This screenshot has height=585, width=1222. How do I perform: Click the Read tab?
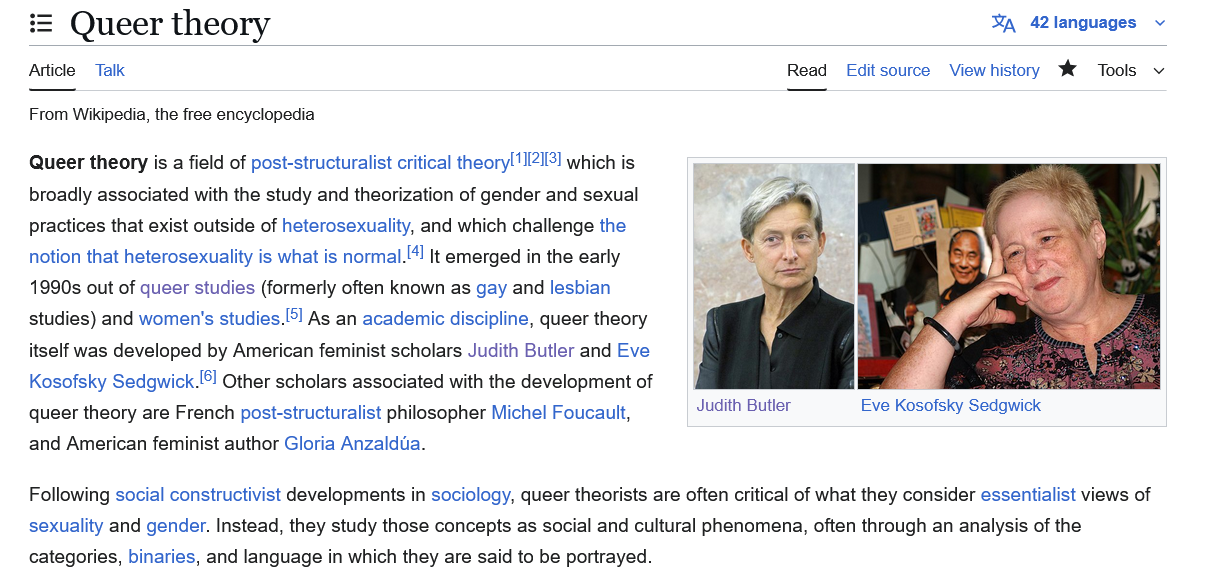pos(806,70)
